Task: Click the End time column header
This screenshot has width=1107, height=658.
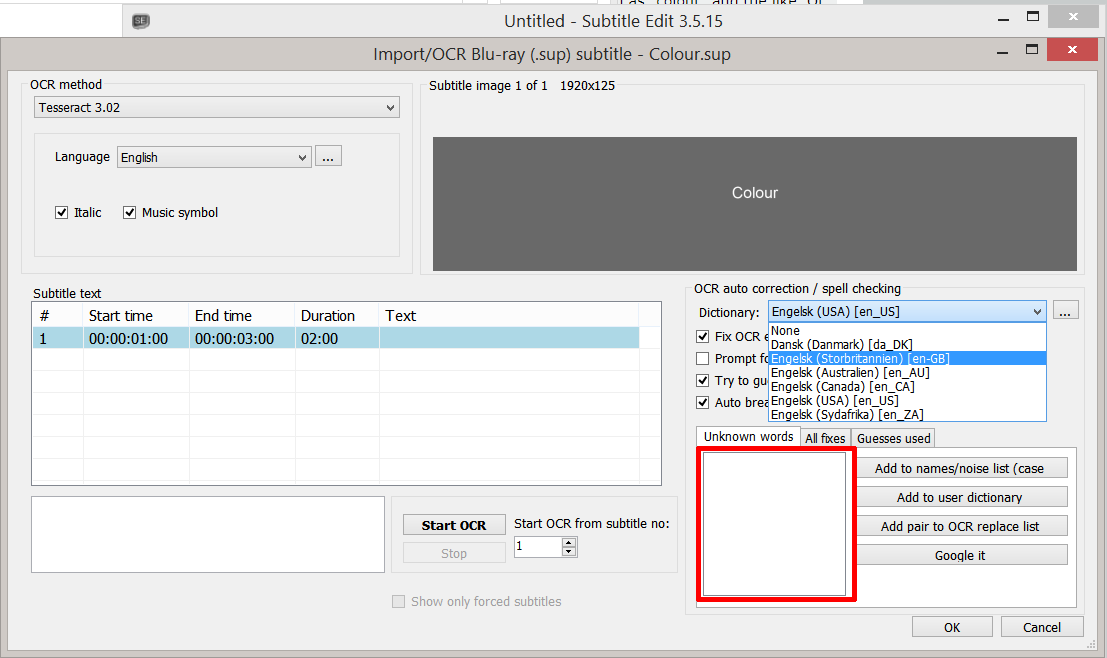Action: click(241, 316)
